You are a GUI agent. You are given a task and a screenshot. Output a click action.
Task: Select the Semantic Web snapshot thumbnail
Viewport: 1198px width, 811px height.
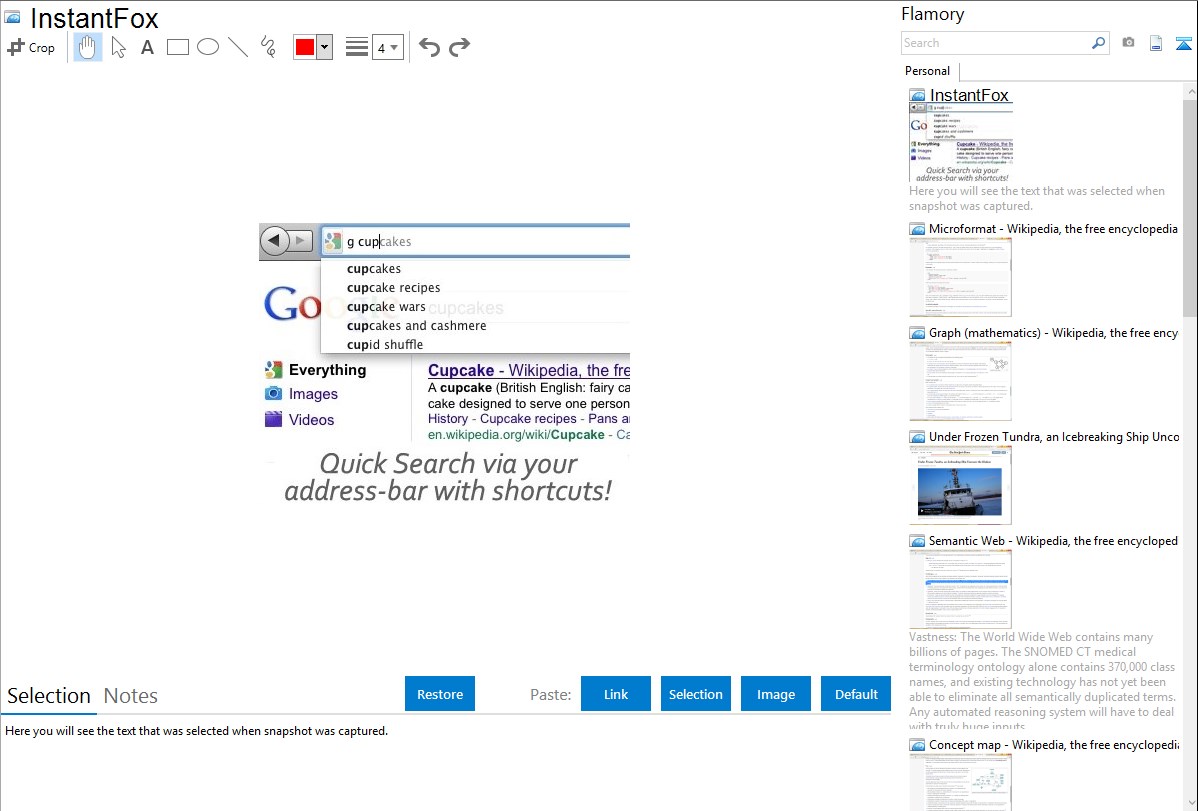(x=960, y=589)
